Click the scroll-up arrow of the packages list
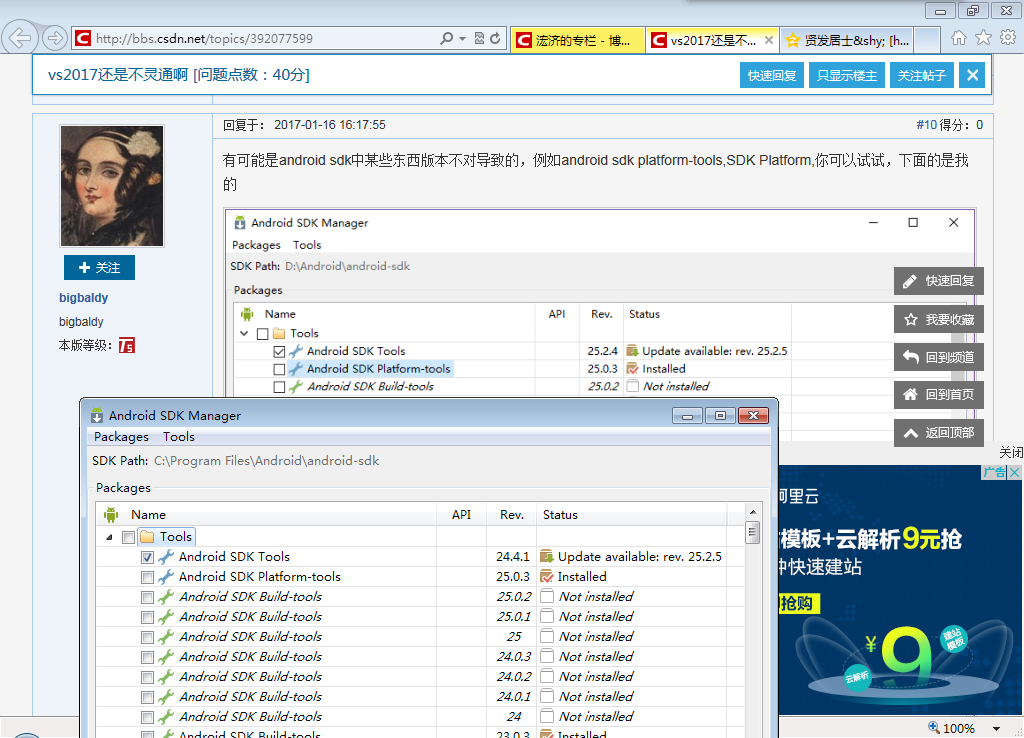Screen dimensions: 1024x738 752,513
